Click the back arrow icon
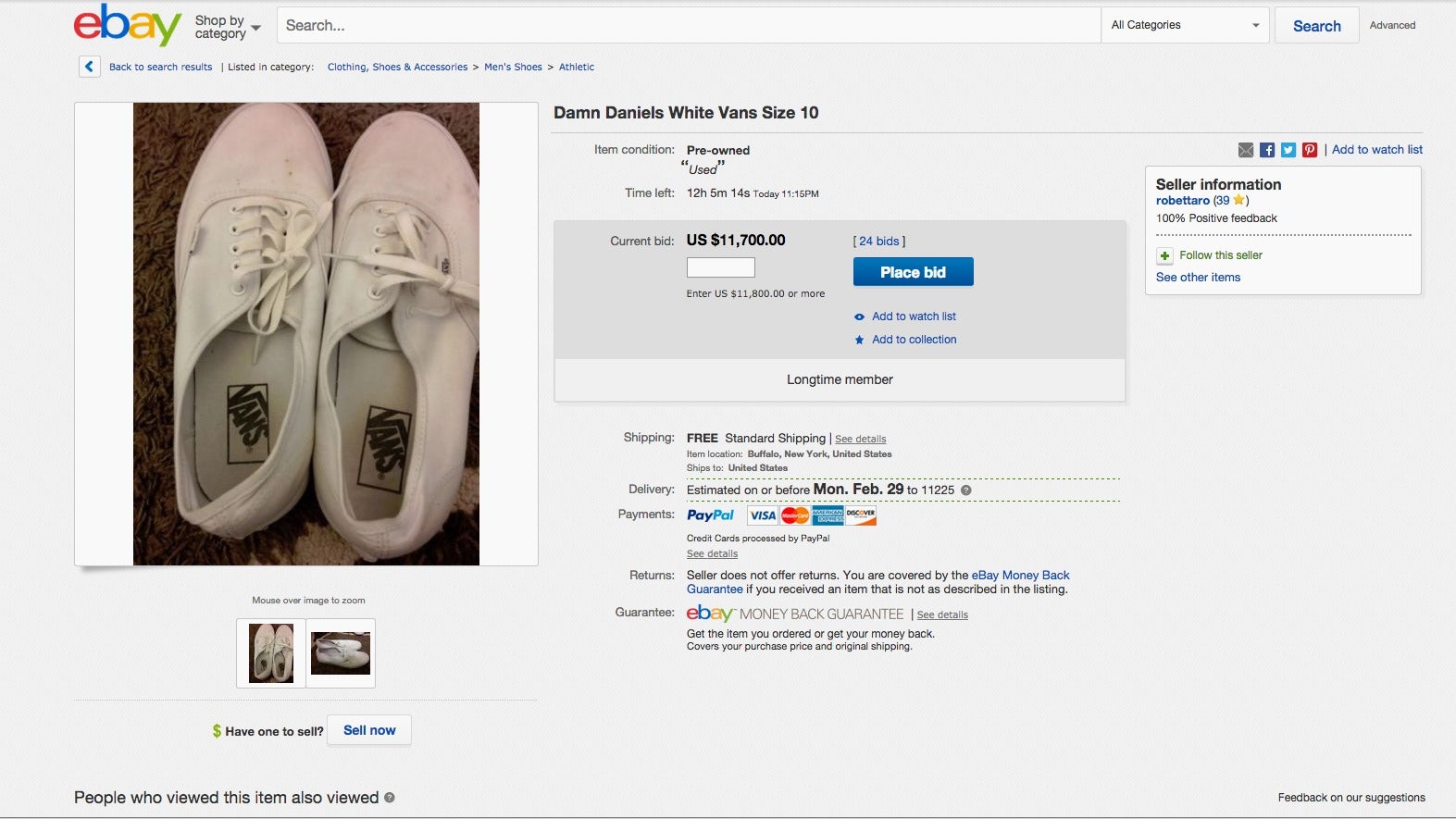The image size is (1456, 819). pyautogui.click(x=89, y=67)
